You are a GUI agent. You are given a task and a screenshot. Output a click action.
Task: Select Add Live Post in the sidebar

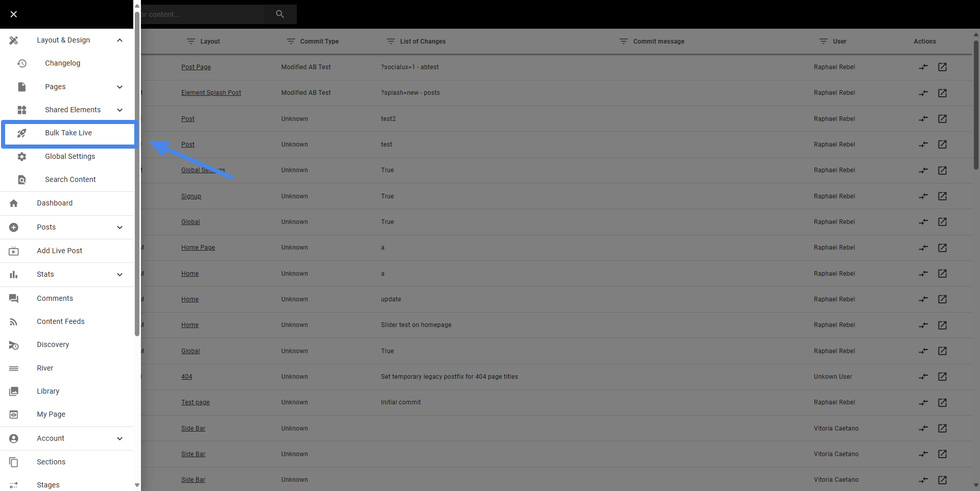60,251
